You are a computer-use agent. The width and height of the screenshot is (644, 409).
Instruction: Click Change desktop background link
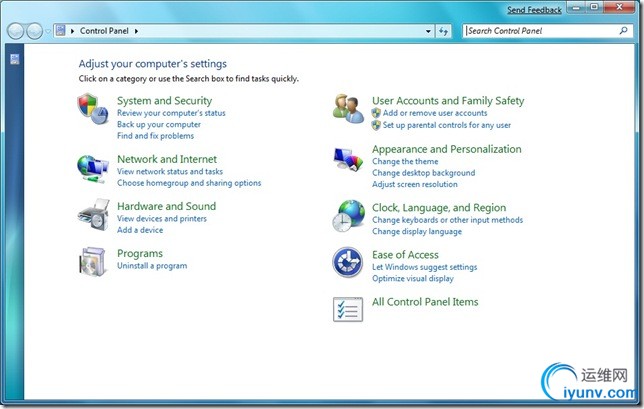click(423, 173)
